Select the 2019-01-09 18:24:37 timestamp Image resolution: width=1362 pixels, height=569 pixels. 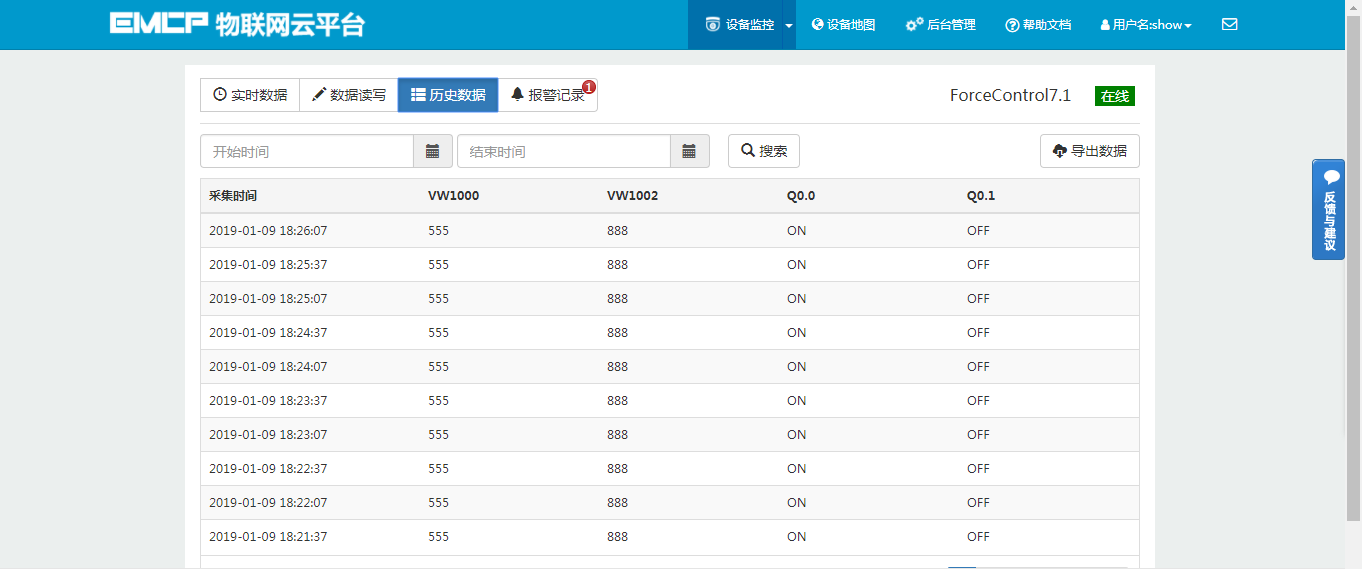268,332
